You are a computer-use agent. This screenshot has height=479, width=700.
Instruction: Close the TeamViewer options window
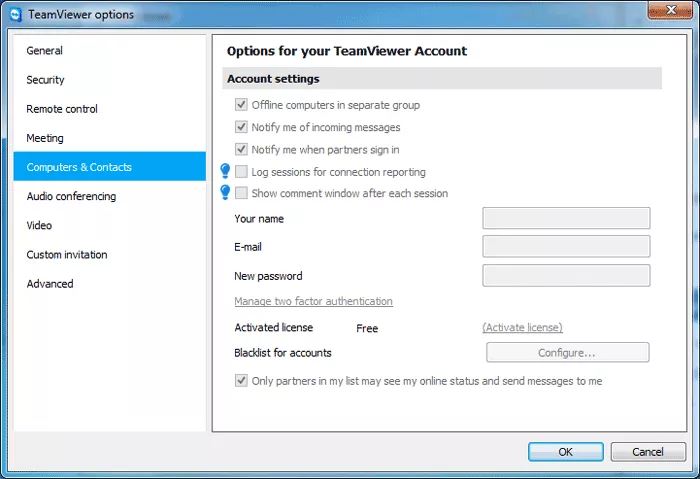click(670, 10)
